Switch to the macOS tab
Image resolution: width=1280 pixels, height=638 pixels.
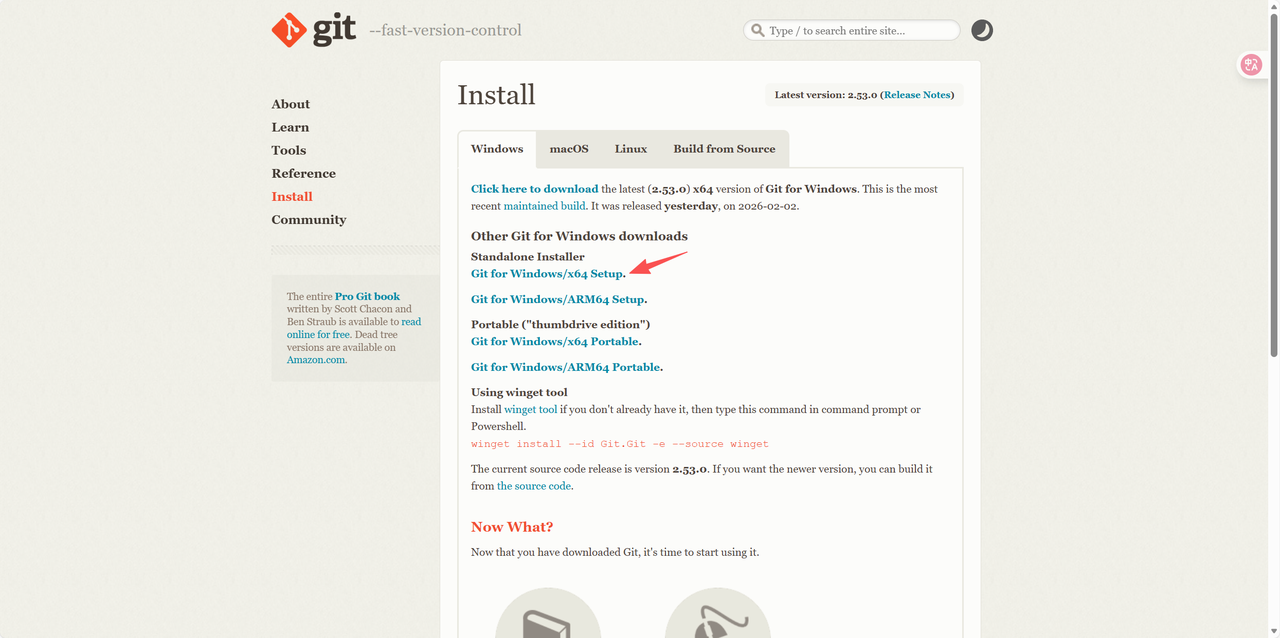[x=568, y=149]
